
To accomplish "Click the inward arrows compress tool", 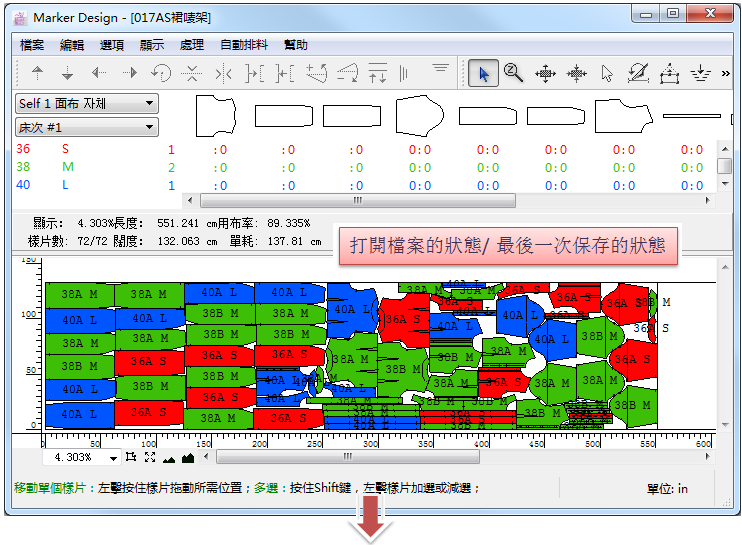I will coord(576,73).
